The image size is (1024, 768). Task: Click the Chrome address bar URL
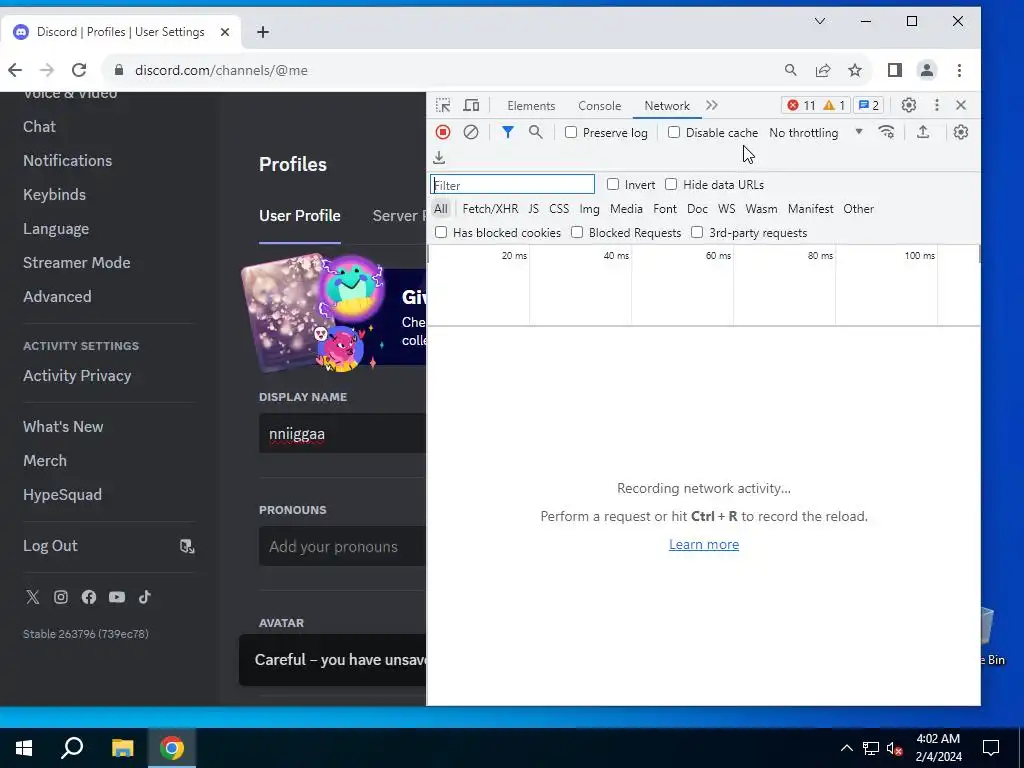tap(221, 70)
